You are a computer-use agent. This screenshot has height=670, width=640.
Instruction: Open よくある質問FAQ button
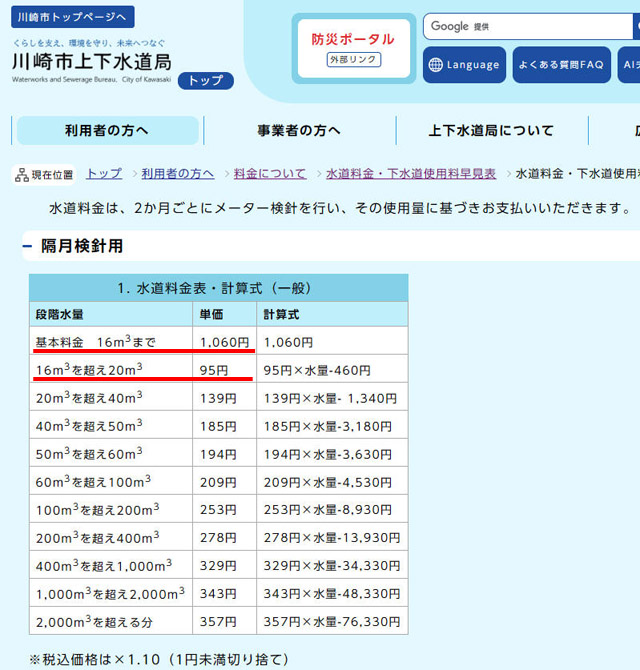coord(561,65)
